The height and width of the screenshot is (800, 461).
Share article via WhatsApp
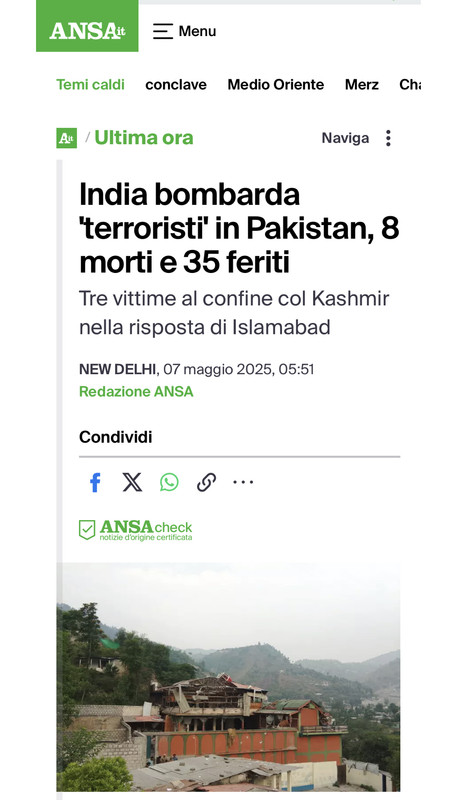pyautogui.click(x=169, y=482)
